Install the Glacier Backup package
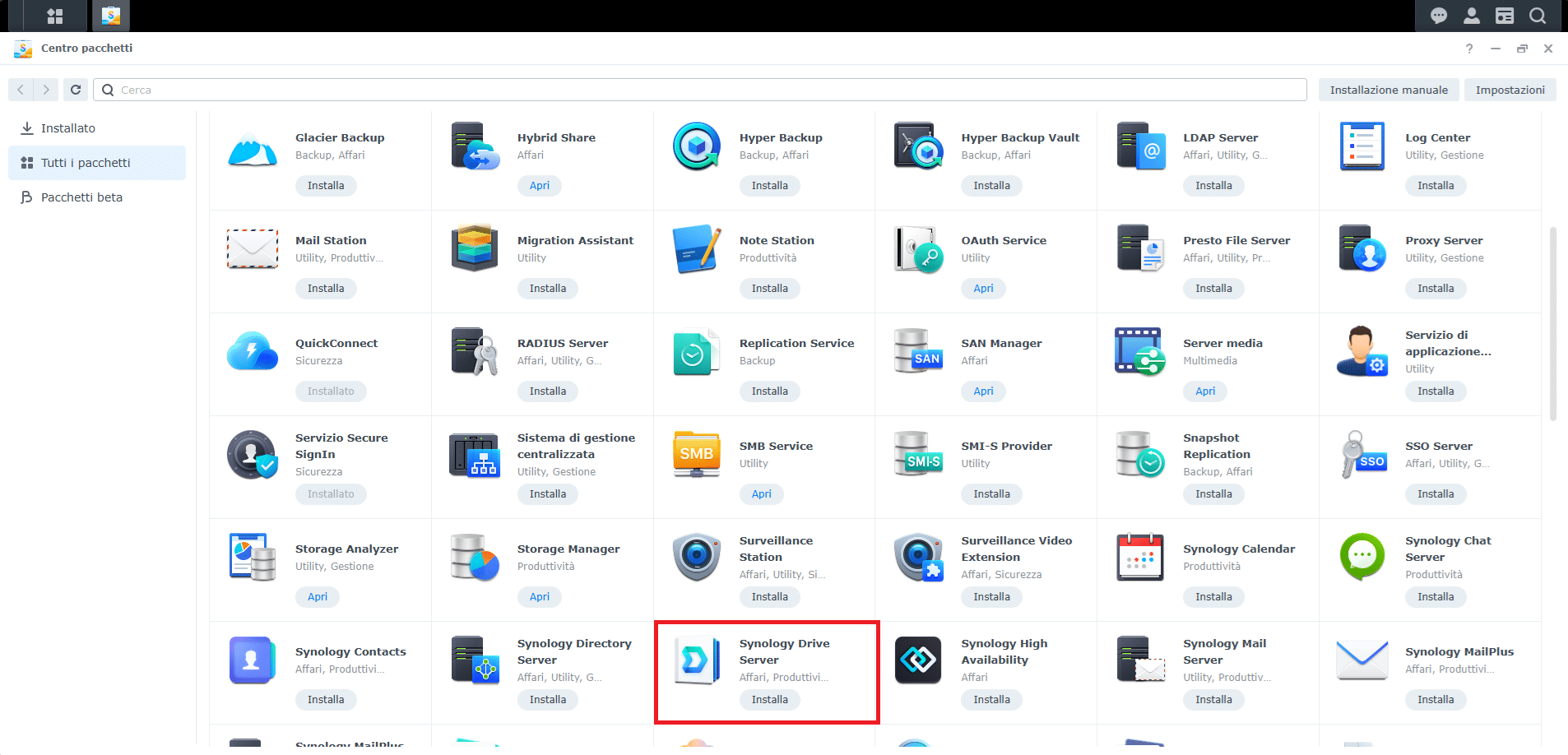The width and height of the screenshot is (1568, 755). point(326,186)
